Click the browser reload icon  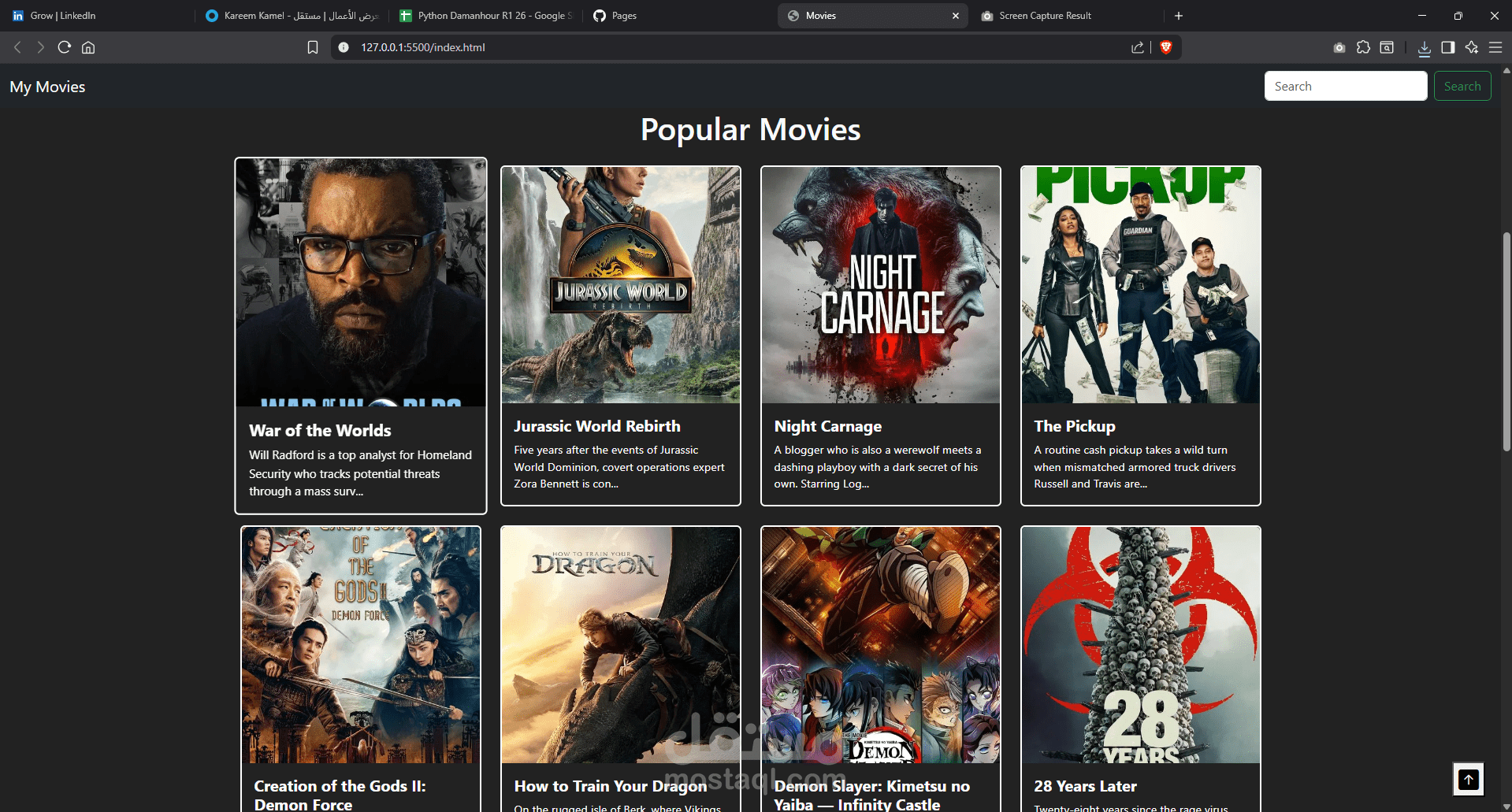pyautogui.click(x=65, y=47)
